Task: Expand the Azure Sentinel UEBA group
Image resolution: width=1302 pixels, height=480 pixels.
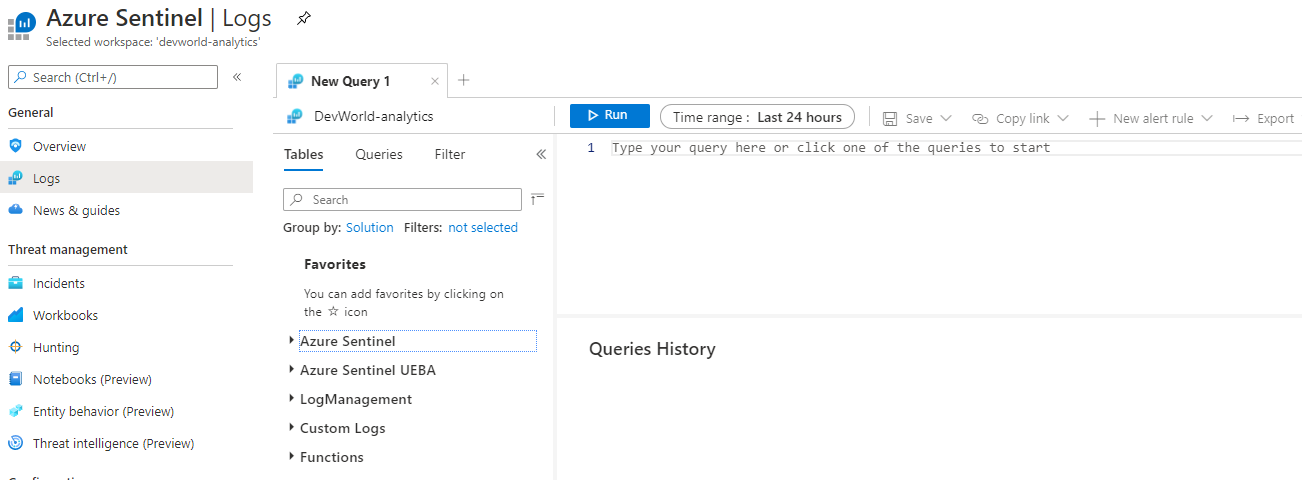Action: [291, 370]
